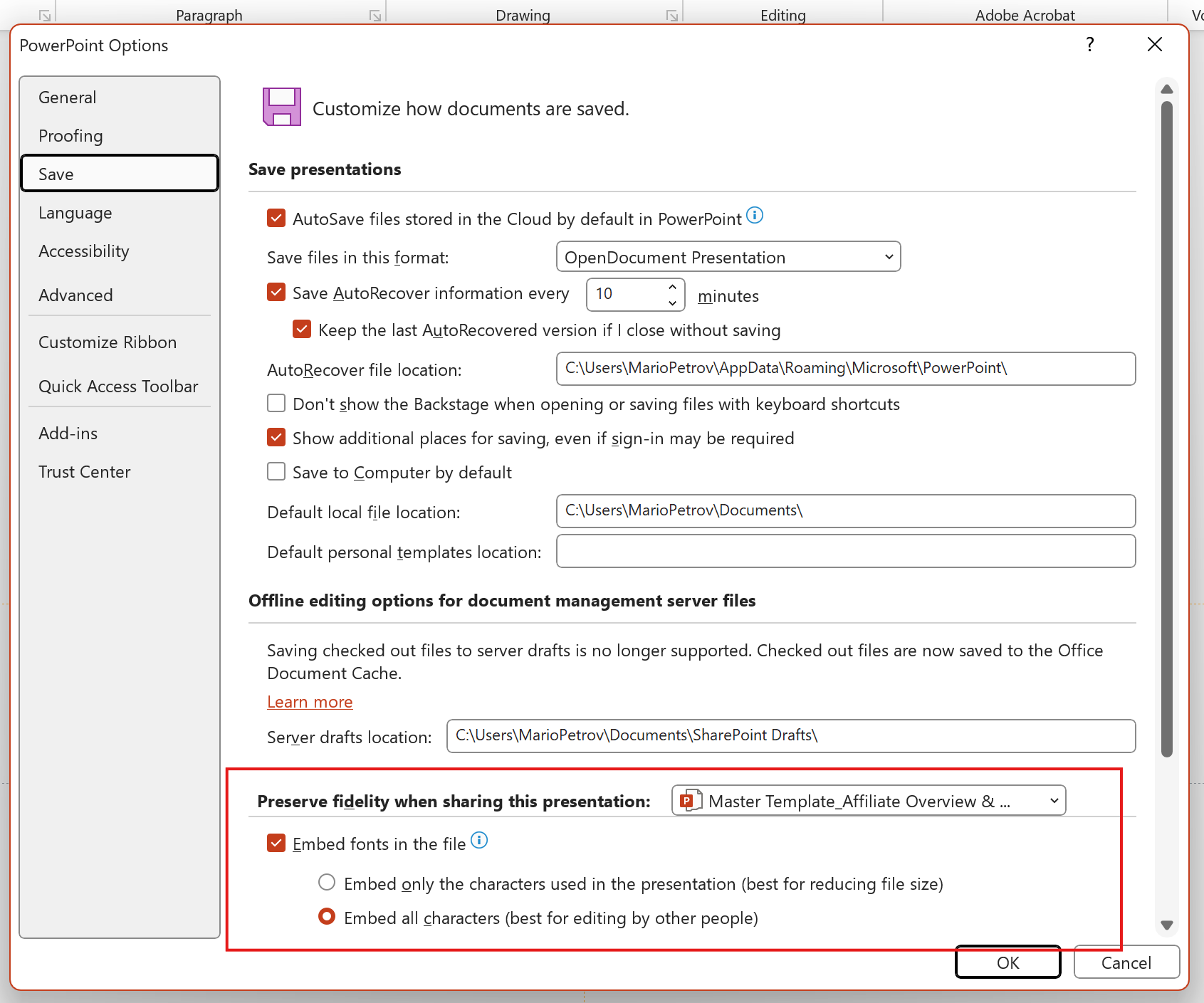
Task: Enable Save to Computer by default
Action: pyautogui.click(x=276, y=471)
